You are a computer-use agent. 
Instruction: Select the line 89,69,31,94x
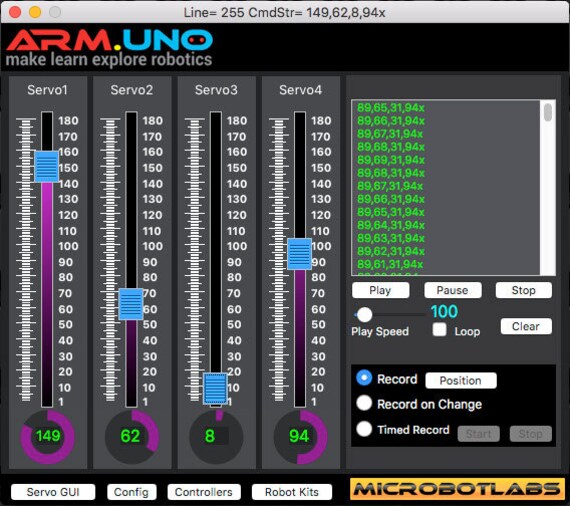tap(391, 160)
